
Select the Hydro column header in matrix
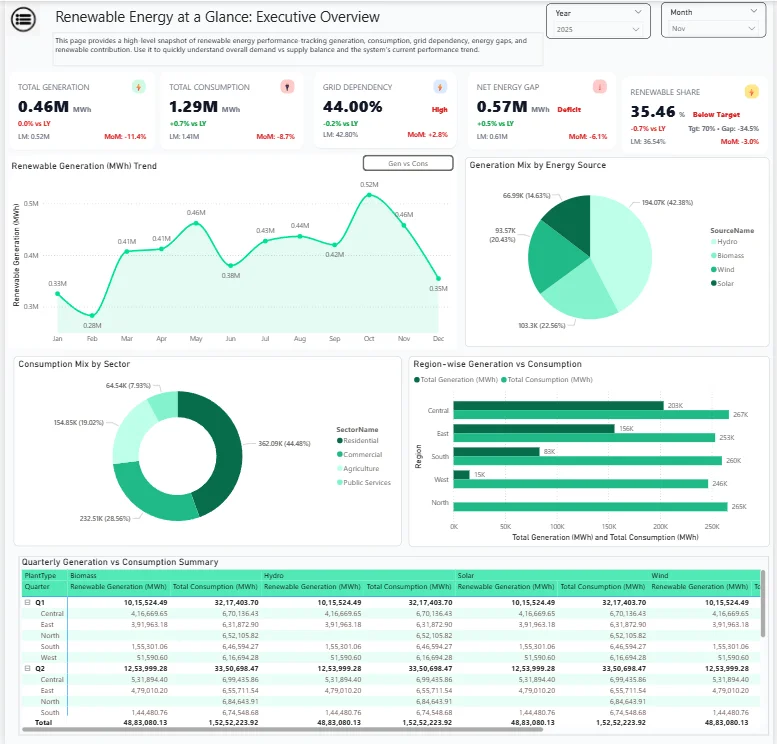coord(273,576)
